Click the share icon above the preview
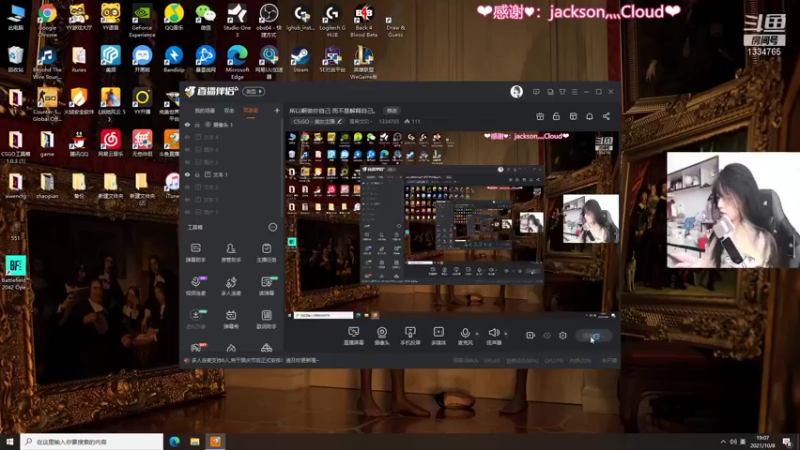800x450 pixels. tap(606, 116)
